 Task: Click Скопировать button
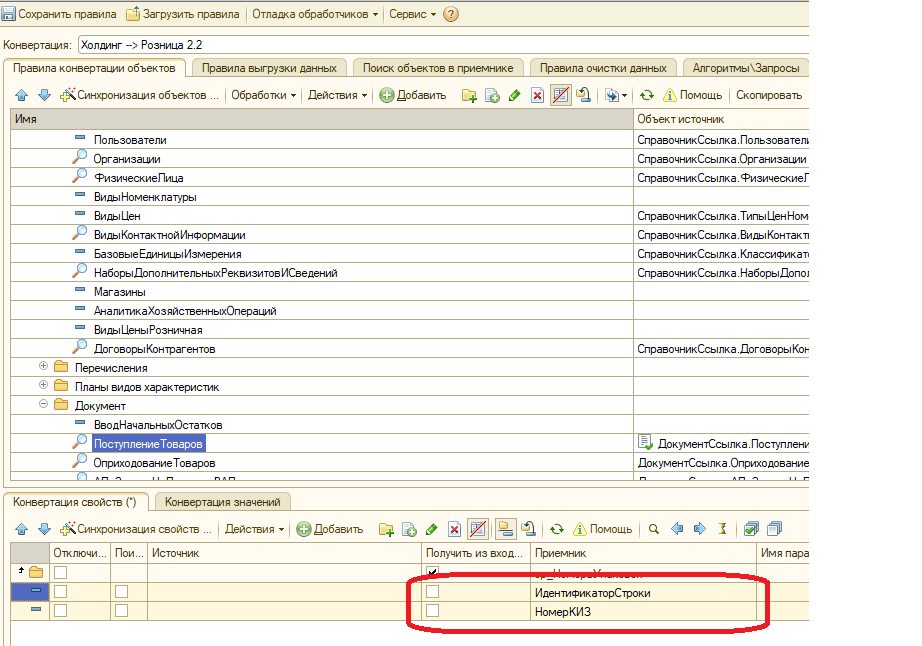click(769, 95)
